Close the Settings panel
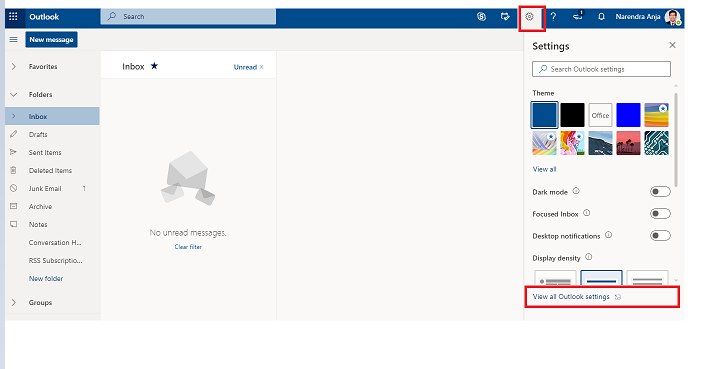Screen dimensions: 710x369 pos(672,45)
